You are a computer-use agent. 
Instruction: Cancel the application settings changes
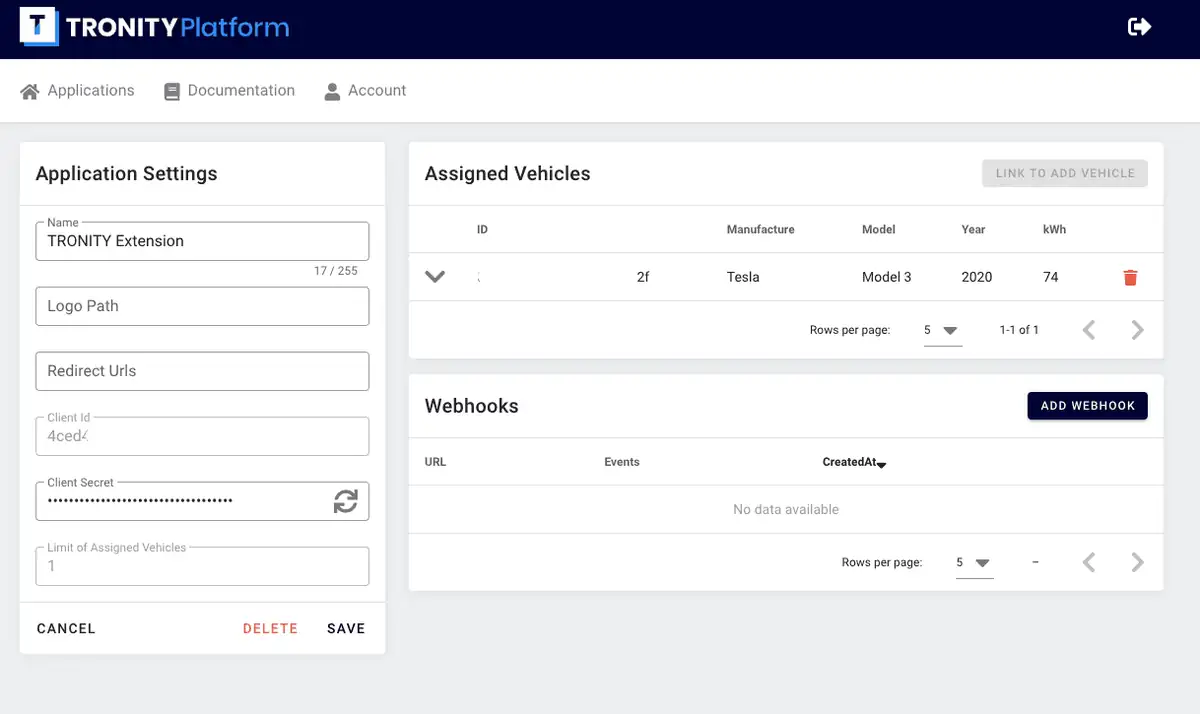pyautogui.click(x=66, y=629)
